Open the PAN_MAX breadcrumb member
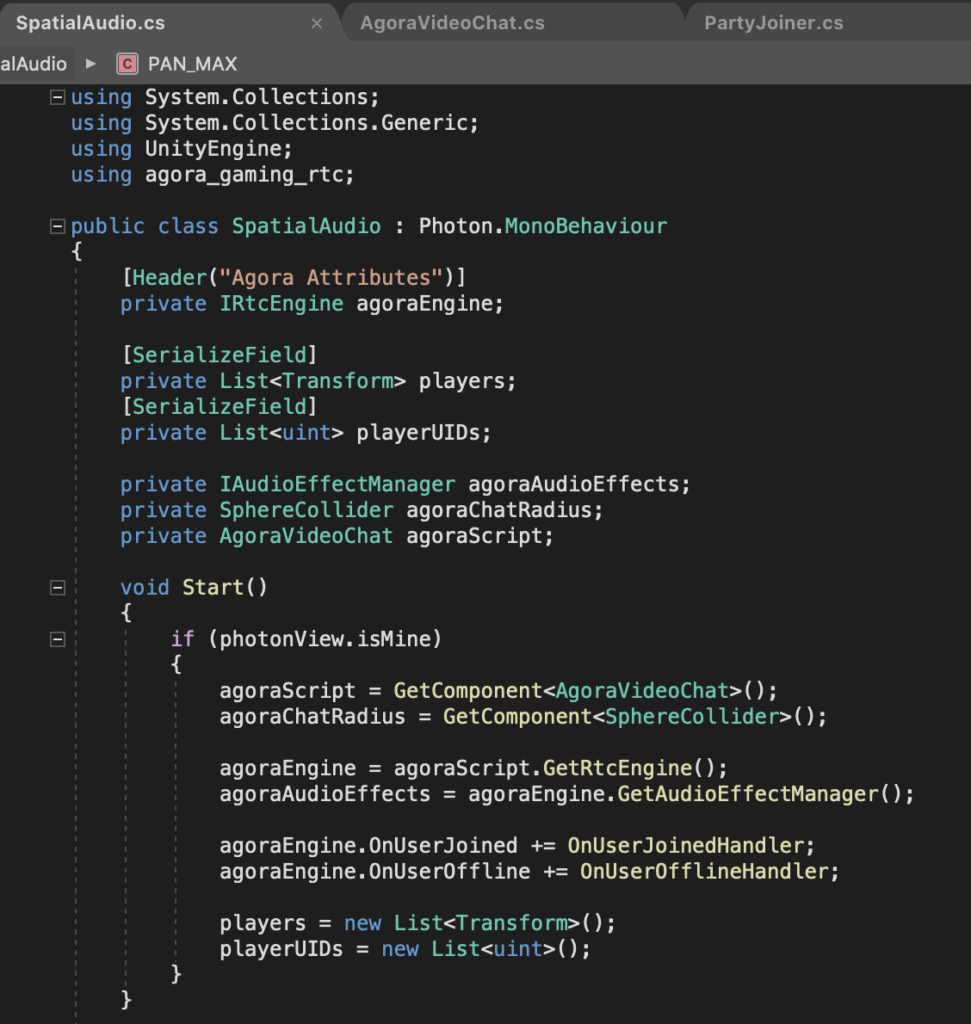The image size is (971, 1024). tap(192, 64)
